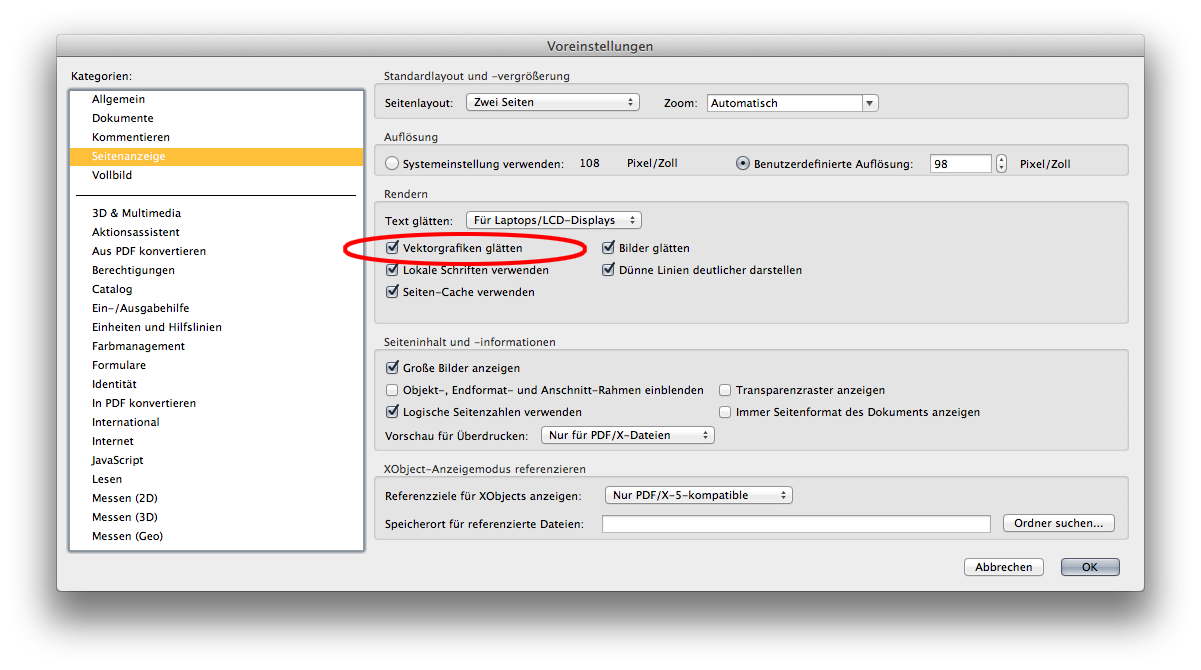Toggle Logische Seitenzahlen verwenden checkbox
This screenshot has width=1201, height=670.
coord(393,412)
